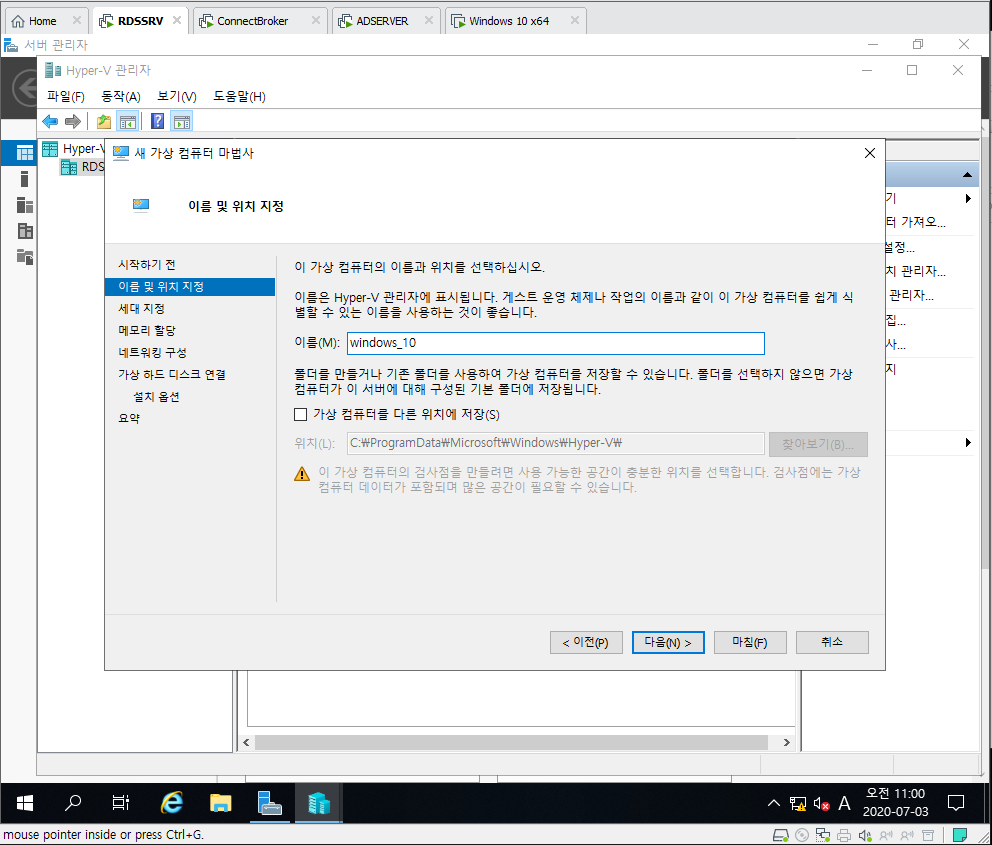The image size is (992, 845).
Task: Click the disabled location path field
Action: (x=555, y=443)
